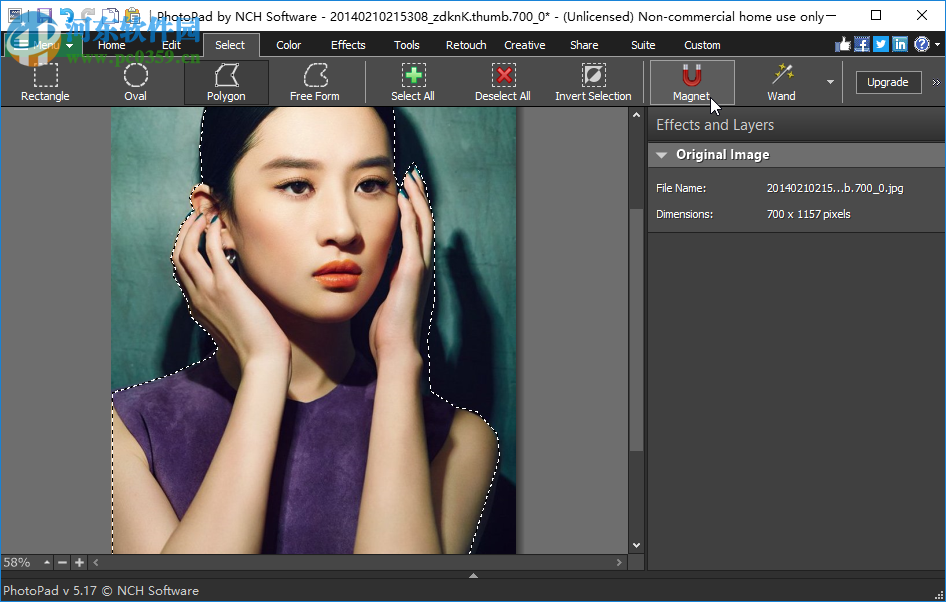Open the Effects ribbon tab

point(347,44)
